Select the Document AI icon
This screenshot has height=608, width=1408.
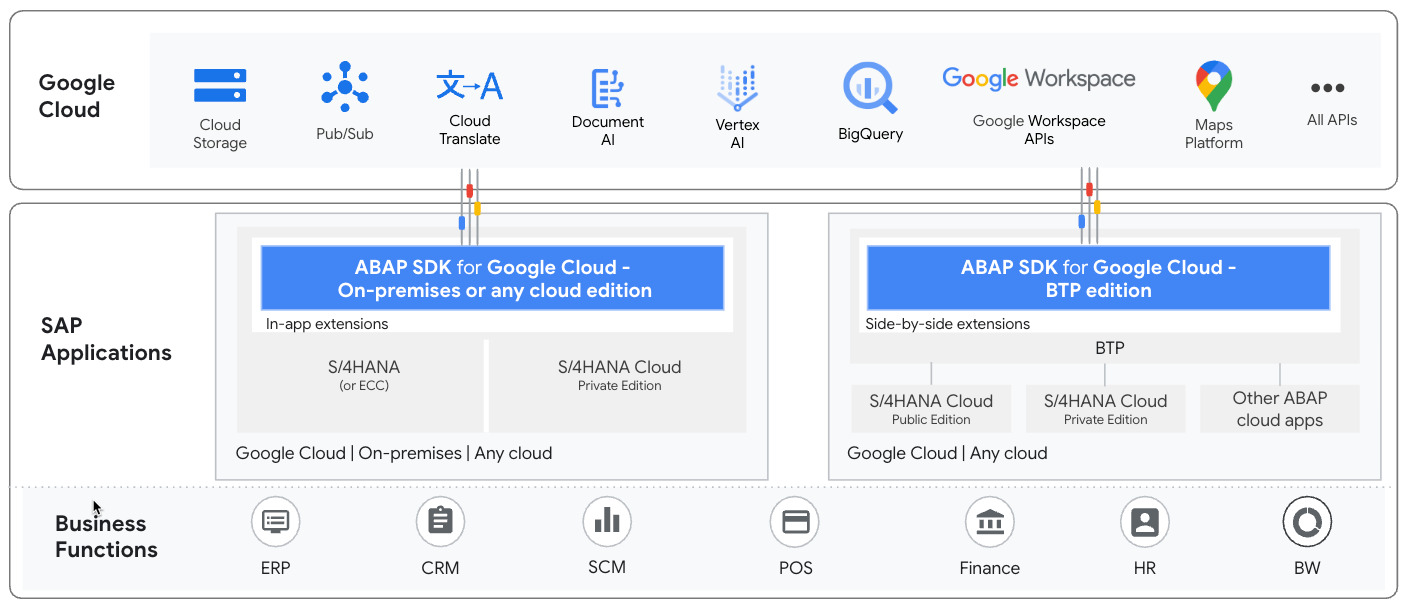(x=608, y=84)
